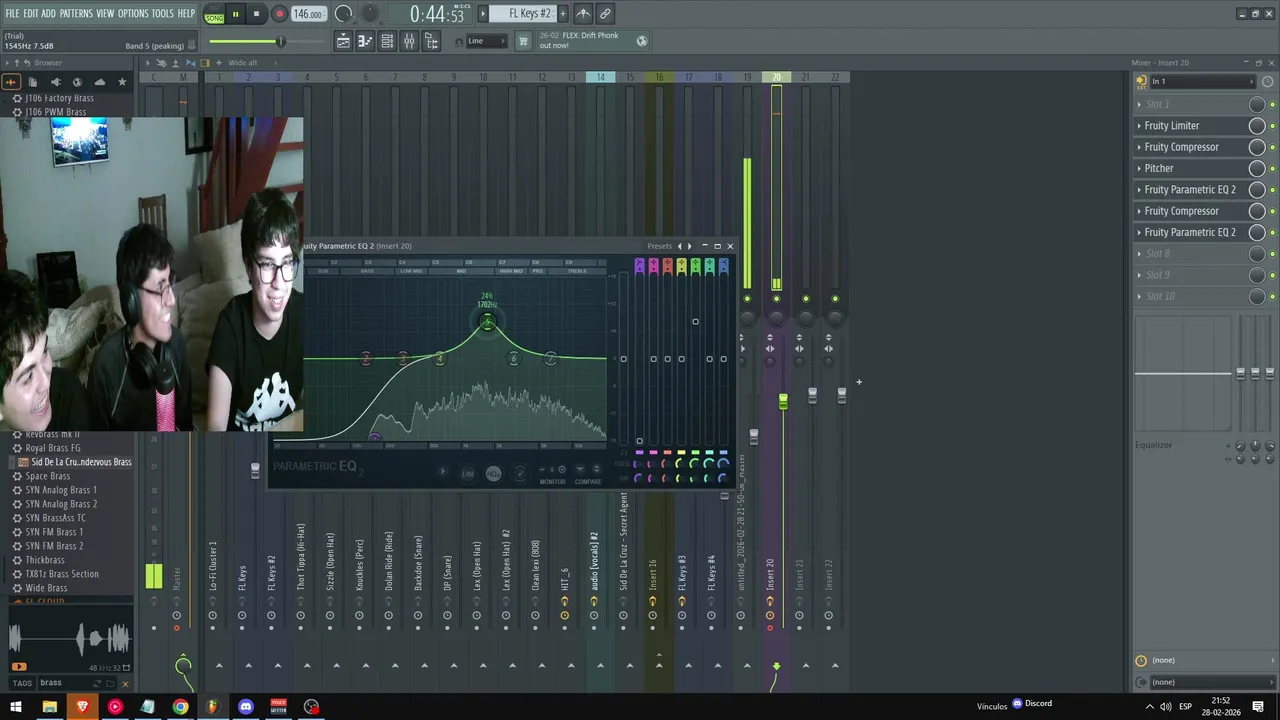Select the browser Sounds waveform tab icon

pos(11,82)
